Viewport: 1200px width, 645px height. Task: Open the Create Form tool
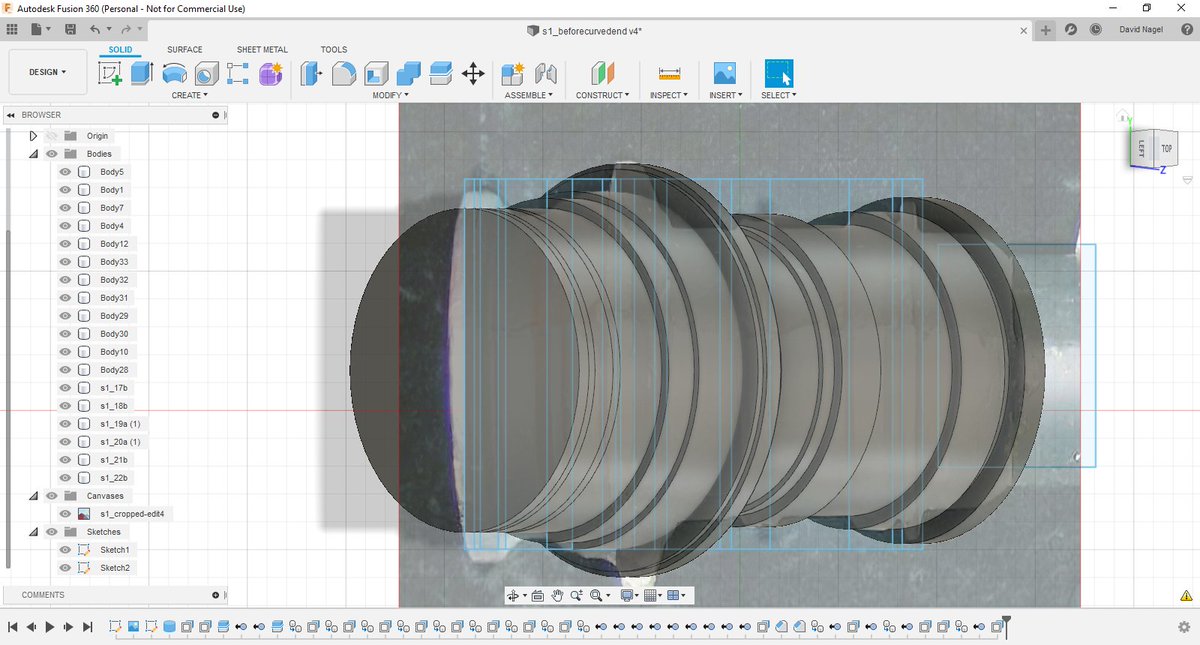pos(270,74)
